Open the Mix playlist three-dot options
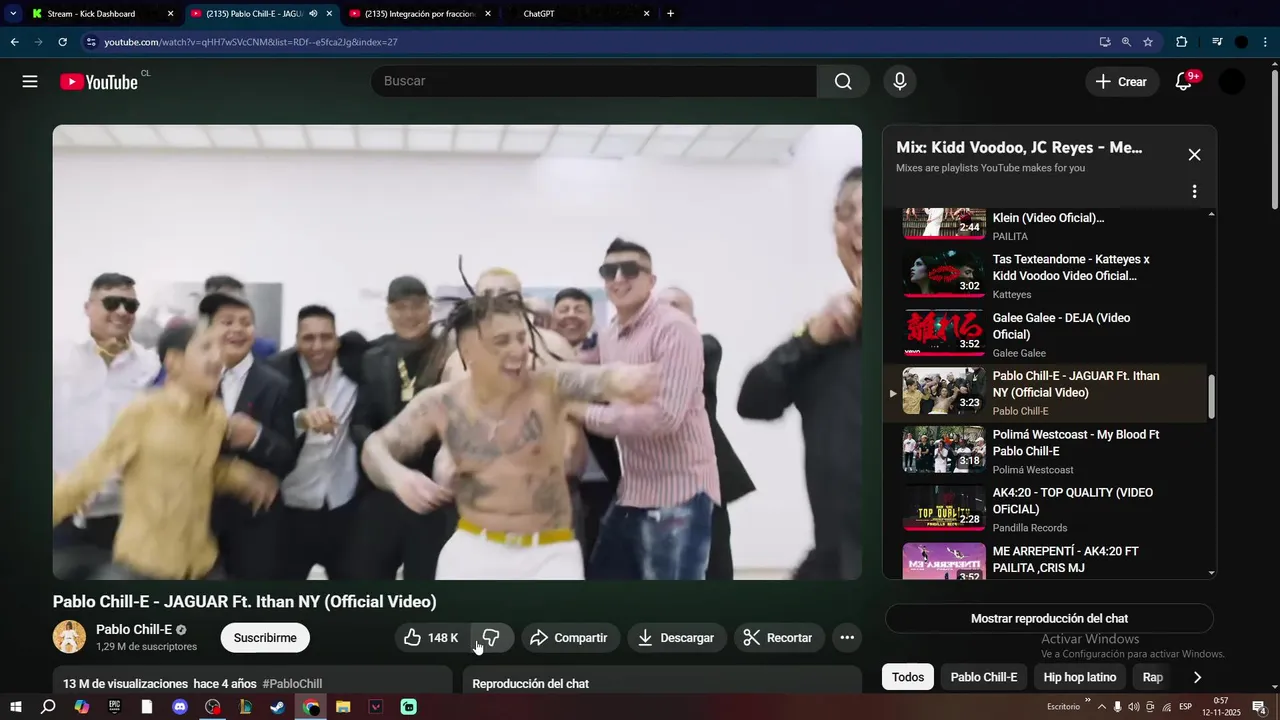Image resolution: width=1280 pixels, height=720 pixels. tap(1194, 191)
